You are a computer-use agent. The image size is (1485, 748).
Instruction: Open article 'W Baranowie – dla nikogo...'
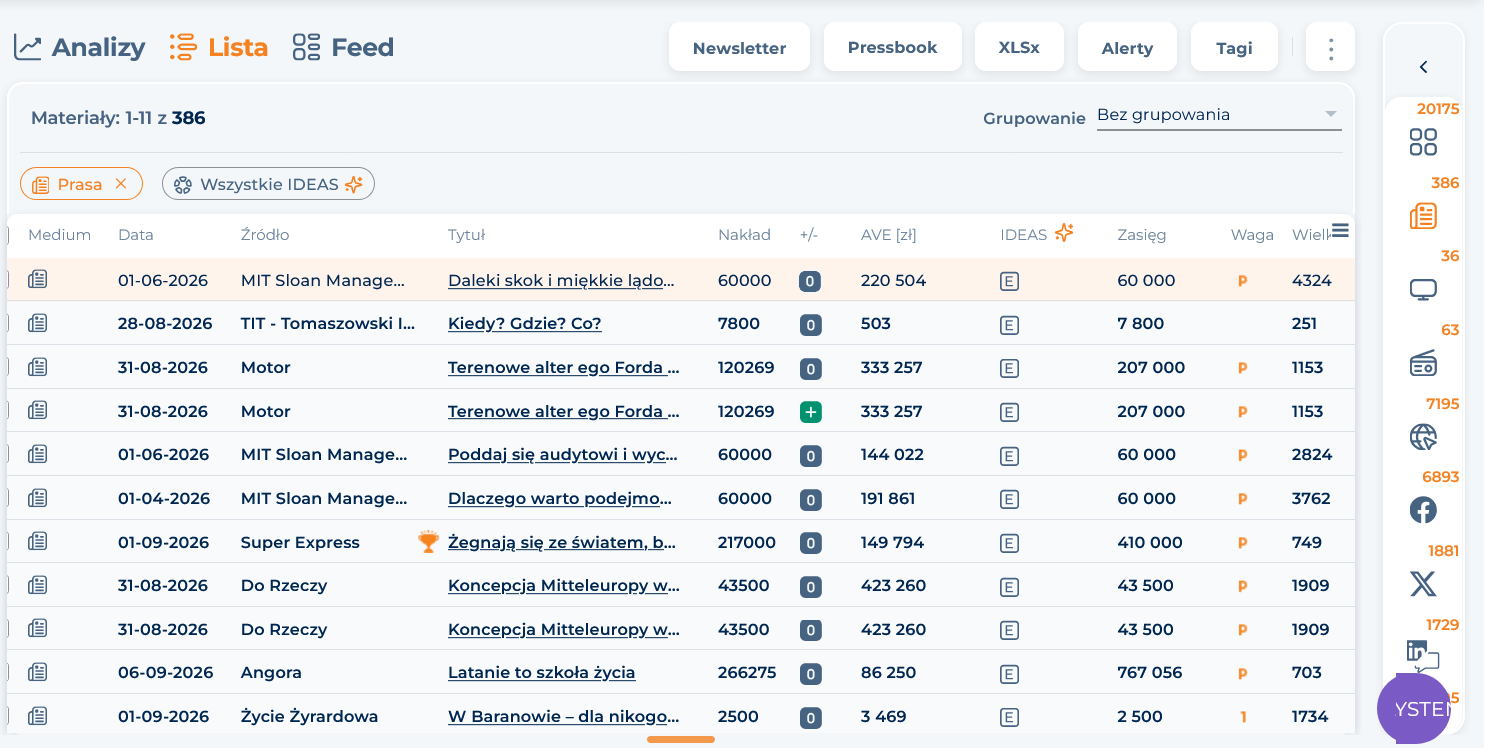tap(564, 717)
